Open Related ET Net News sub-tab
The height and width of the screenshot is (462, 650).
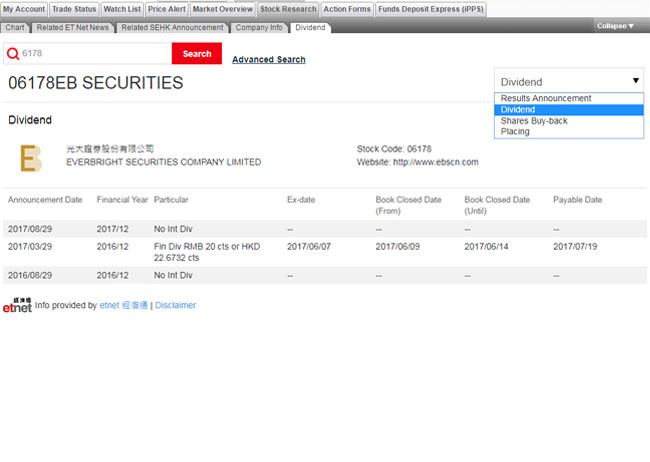[73, 28]
